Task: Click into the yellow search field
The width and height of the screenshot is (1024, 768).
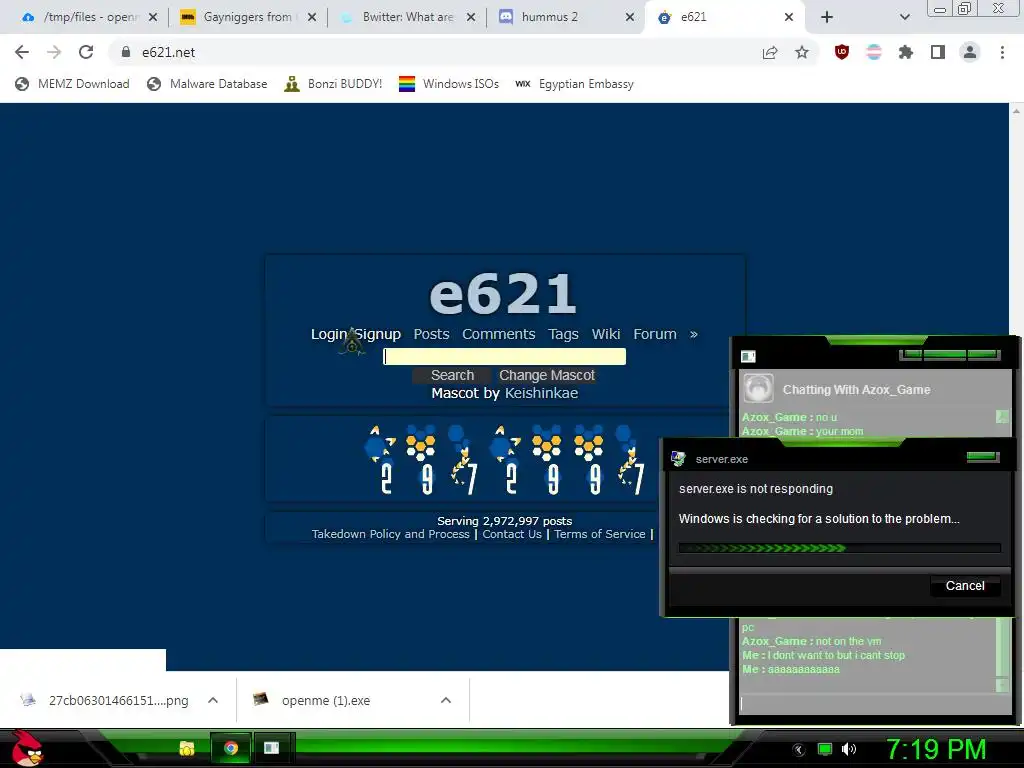Action: tap(504, 356)
